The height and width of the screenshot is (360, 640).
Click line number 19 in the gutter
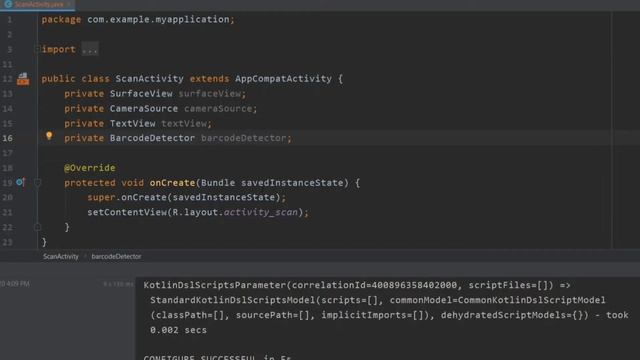pos(8,182)
